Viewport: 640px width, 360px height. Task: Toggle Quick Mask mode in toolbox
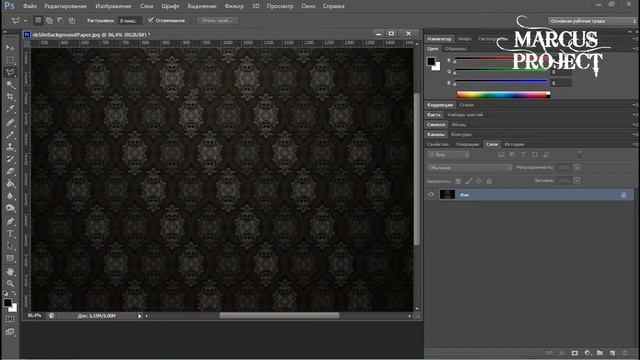point(10,319)
